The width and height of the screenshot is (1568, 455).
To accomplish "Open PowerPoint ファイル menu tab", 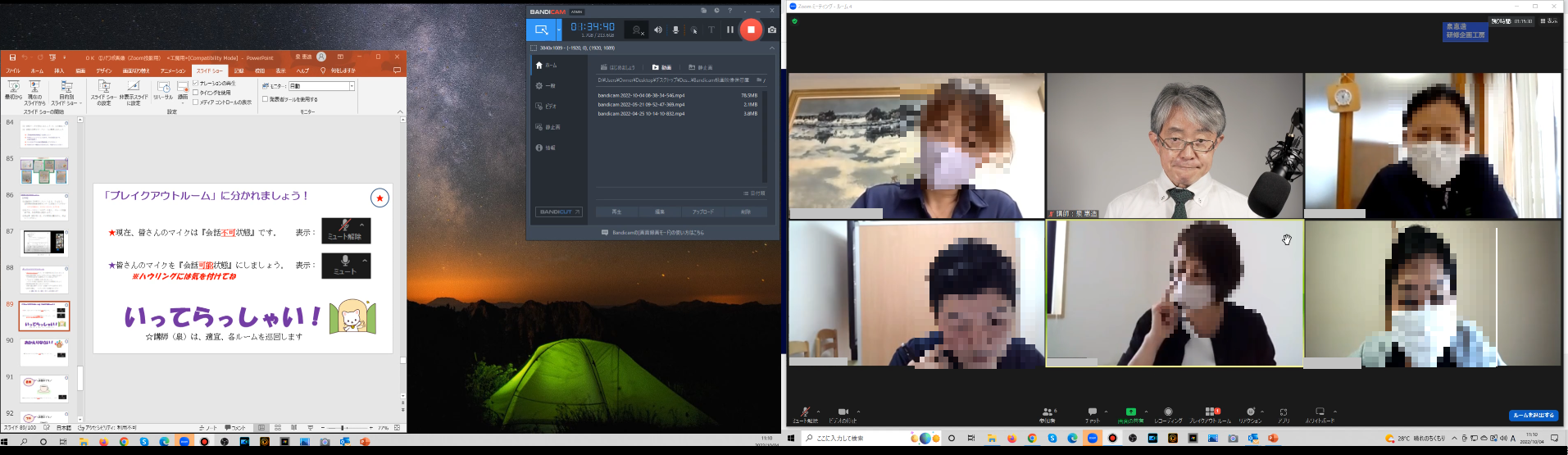I will click(13, 71).
